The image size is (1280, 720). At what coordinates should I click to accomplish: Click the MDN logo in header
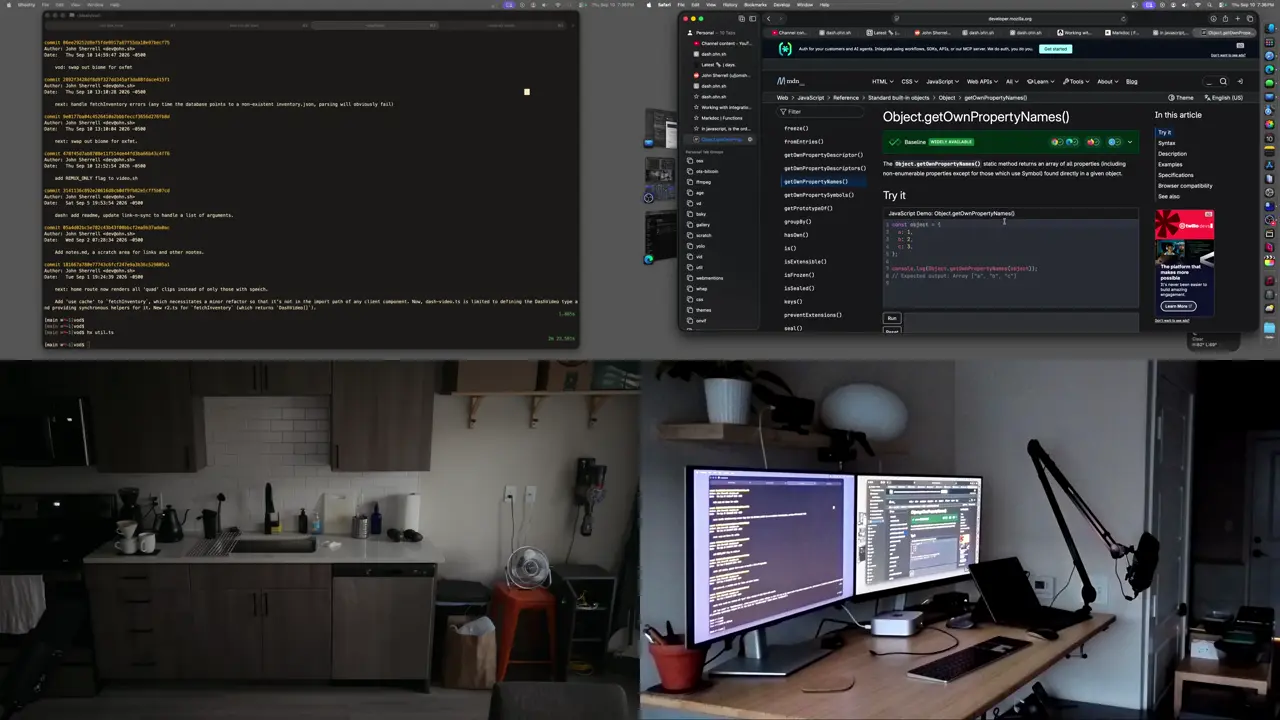click(790, 82)
